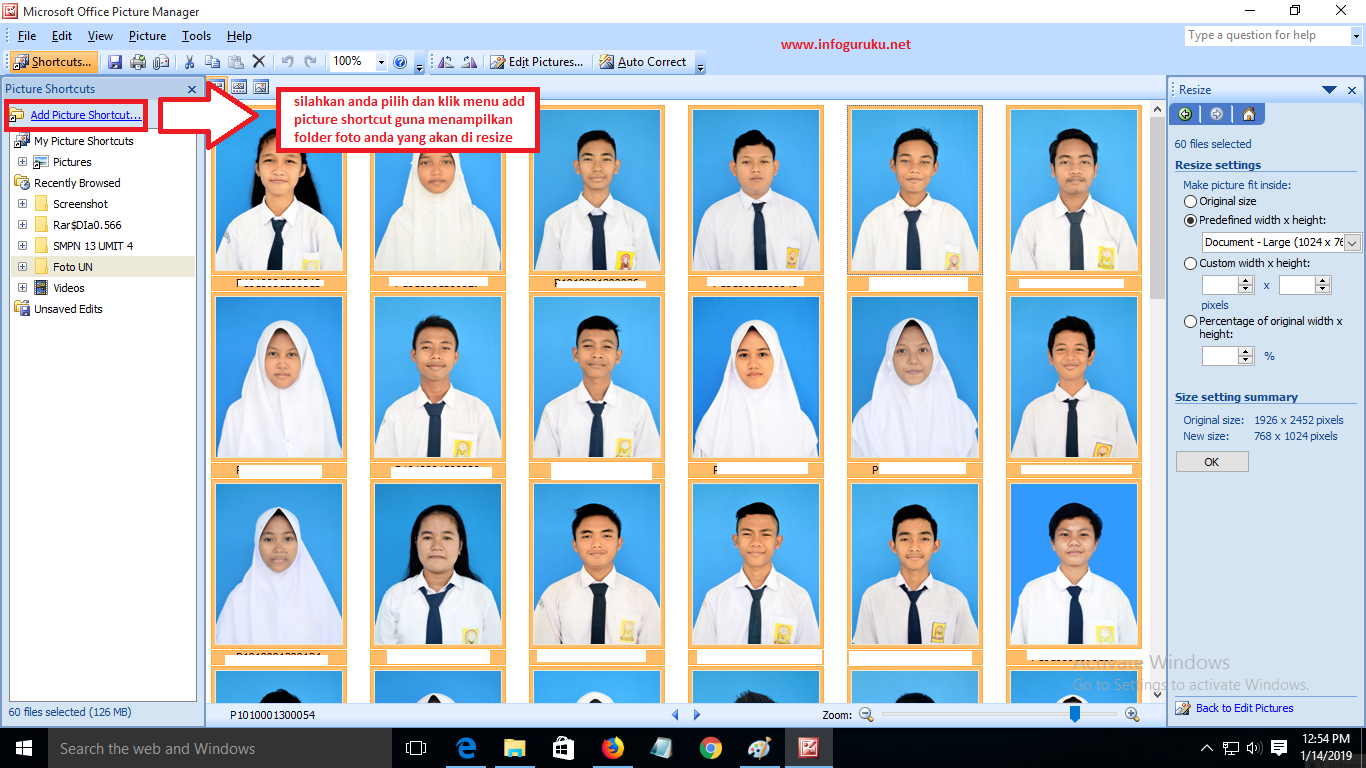Open Help via blue question icon
1366x768 pixels.
tap(400, 62)
